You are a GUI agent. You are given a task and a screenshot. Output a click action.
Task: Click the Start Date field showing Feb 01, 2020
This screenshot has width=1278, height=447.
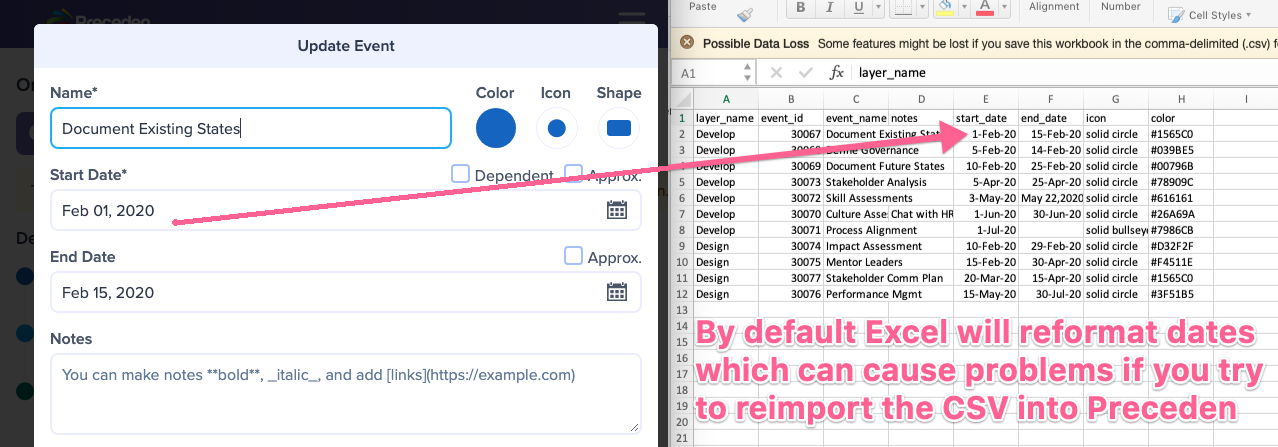tap(346, 210)
